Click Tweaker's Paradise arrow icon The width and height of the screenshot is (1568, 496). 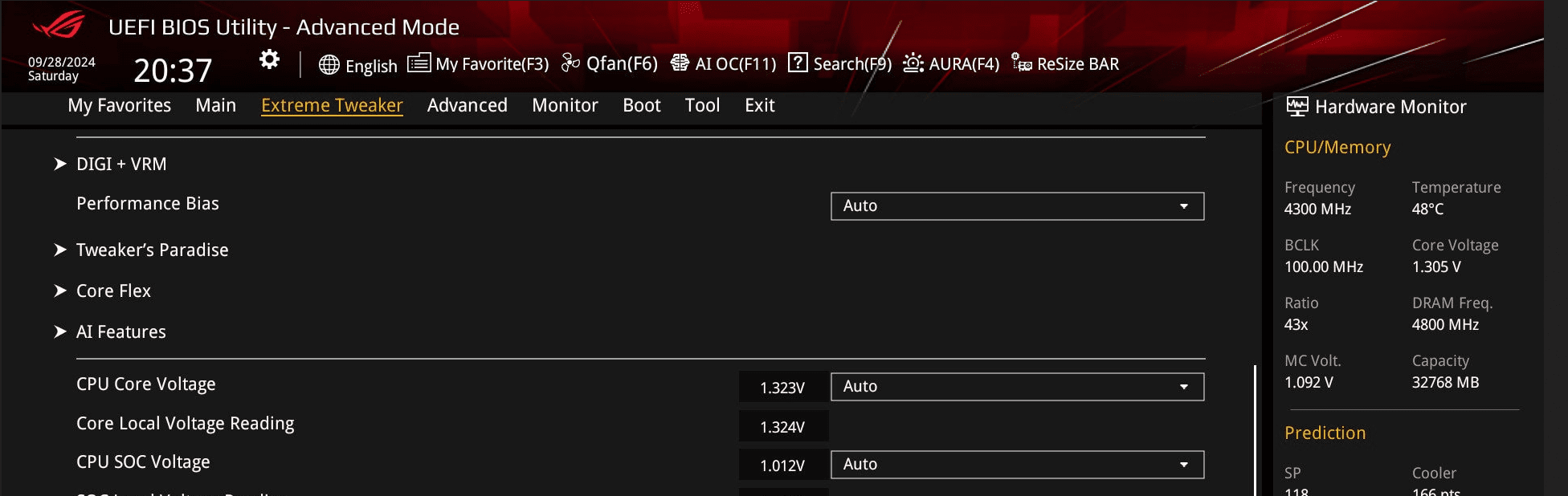tap(60, 250)
